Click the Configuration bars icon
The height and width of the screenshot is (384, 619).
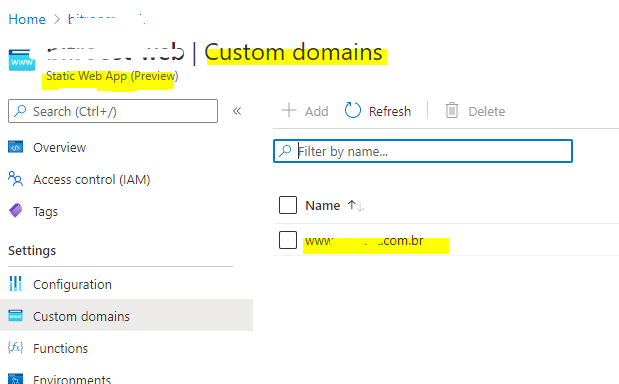(15, 283)
